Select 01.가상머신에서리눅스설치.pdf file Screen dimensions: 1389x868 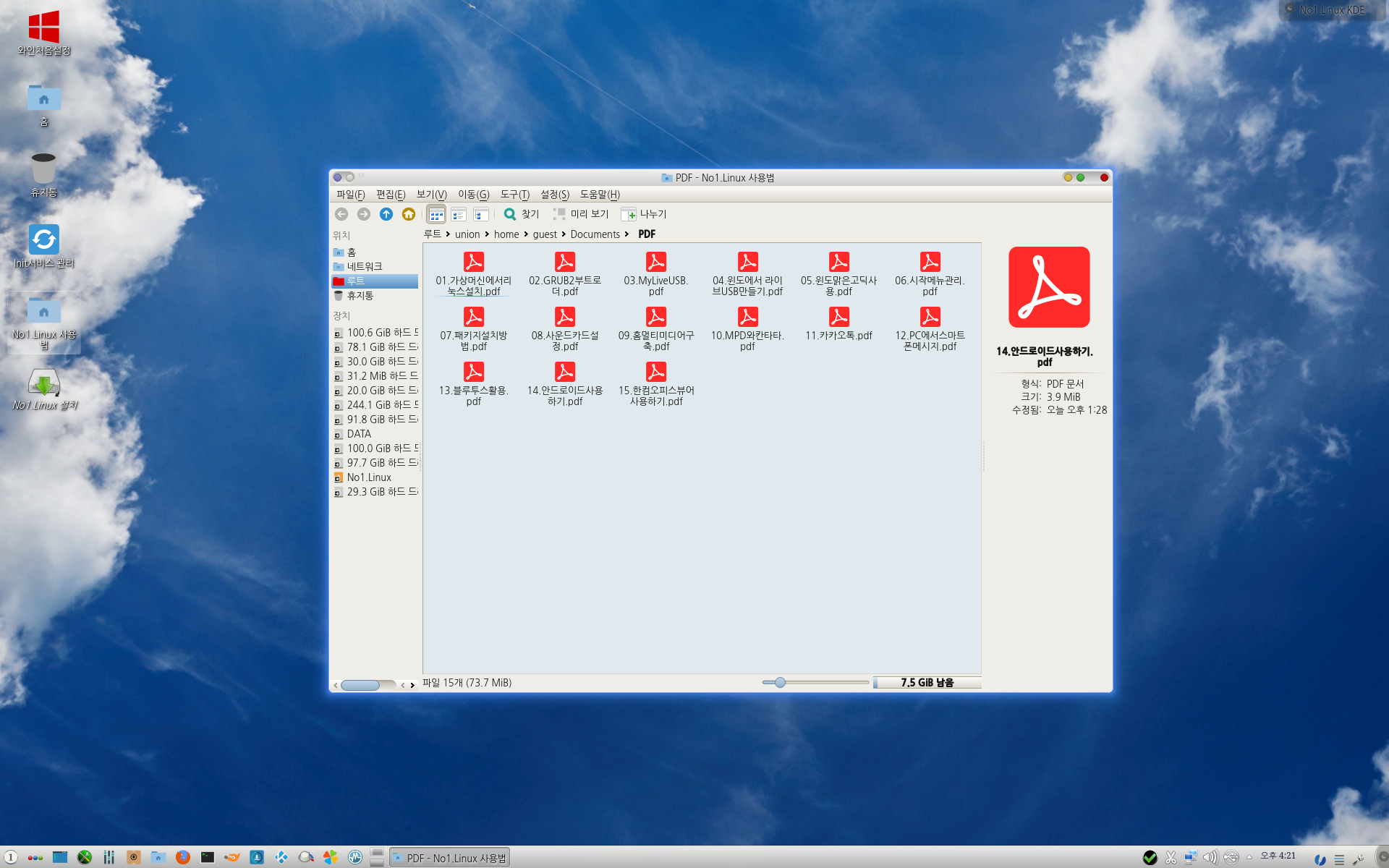click(474, 274)
